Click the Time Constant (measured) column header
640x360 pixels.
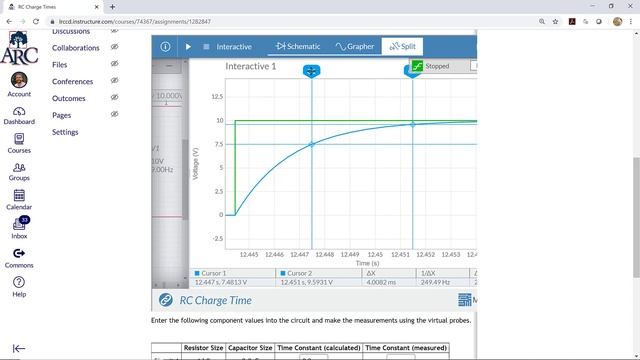406,348
